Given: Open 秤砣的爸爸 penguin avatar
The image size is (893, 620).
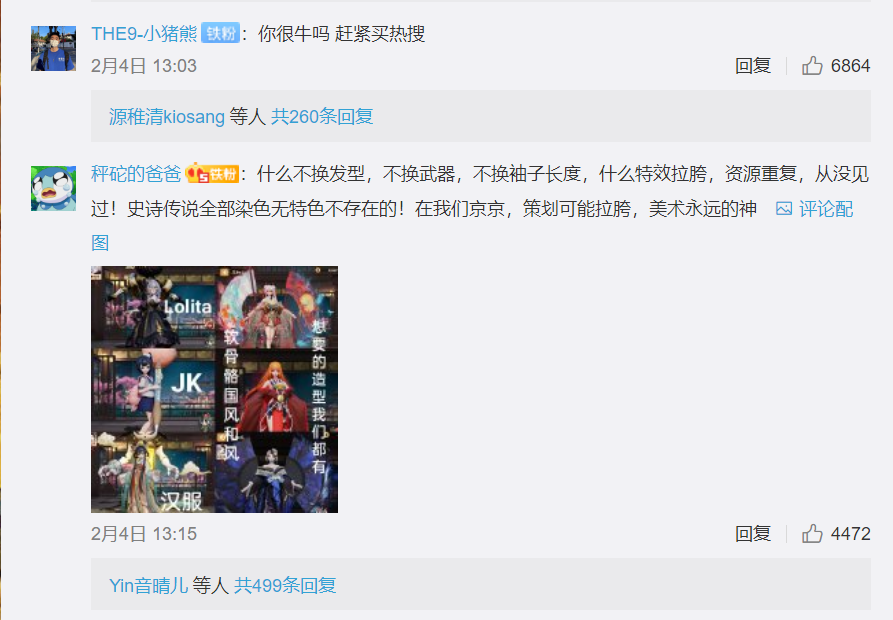Looking at the screenshot, I should pos(54,188).
